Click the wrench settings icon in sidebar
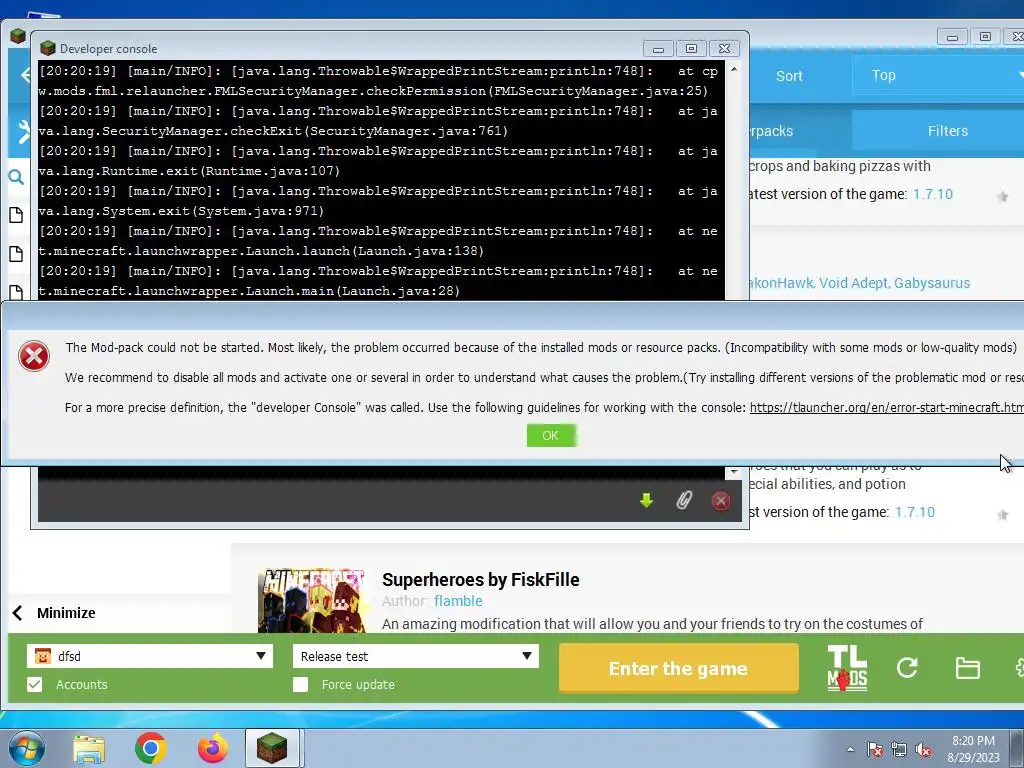 tap(24, 132)
